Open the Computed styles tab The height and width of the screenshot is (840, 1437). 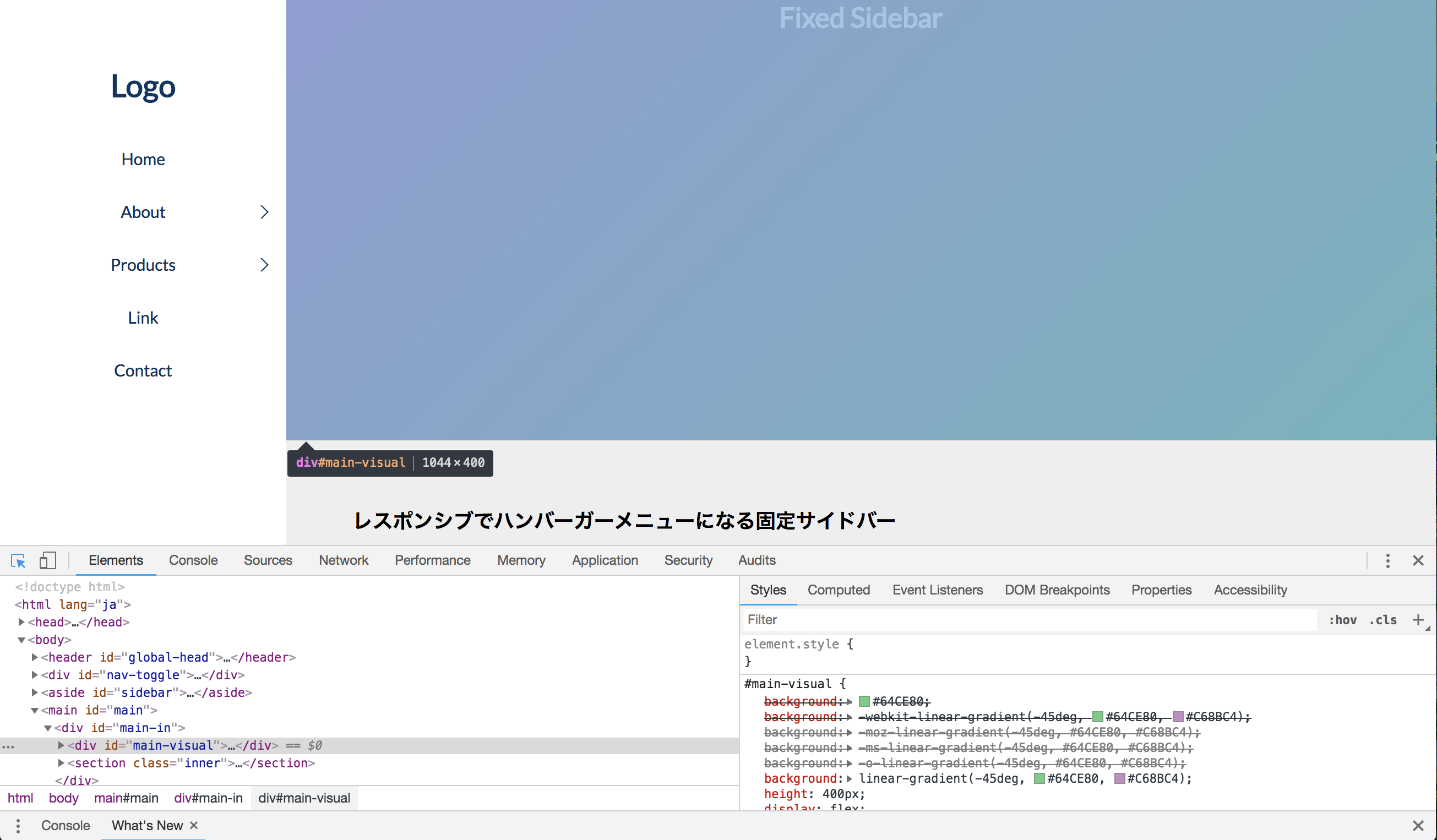[x=838, y=590]
